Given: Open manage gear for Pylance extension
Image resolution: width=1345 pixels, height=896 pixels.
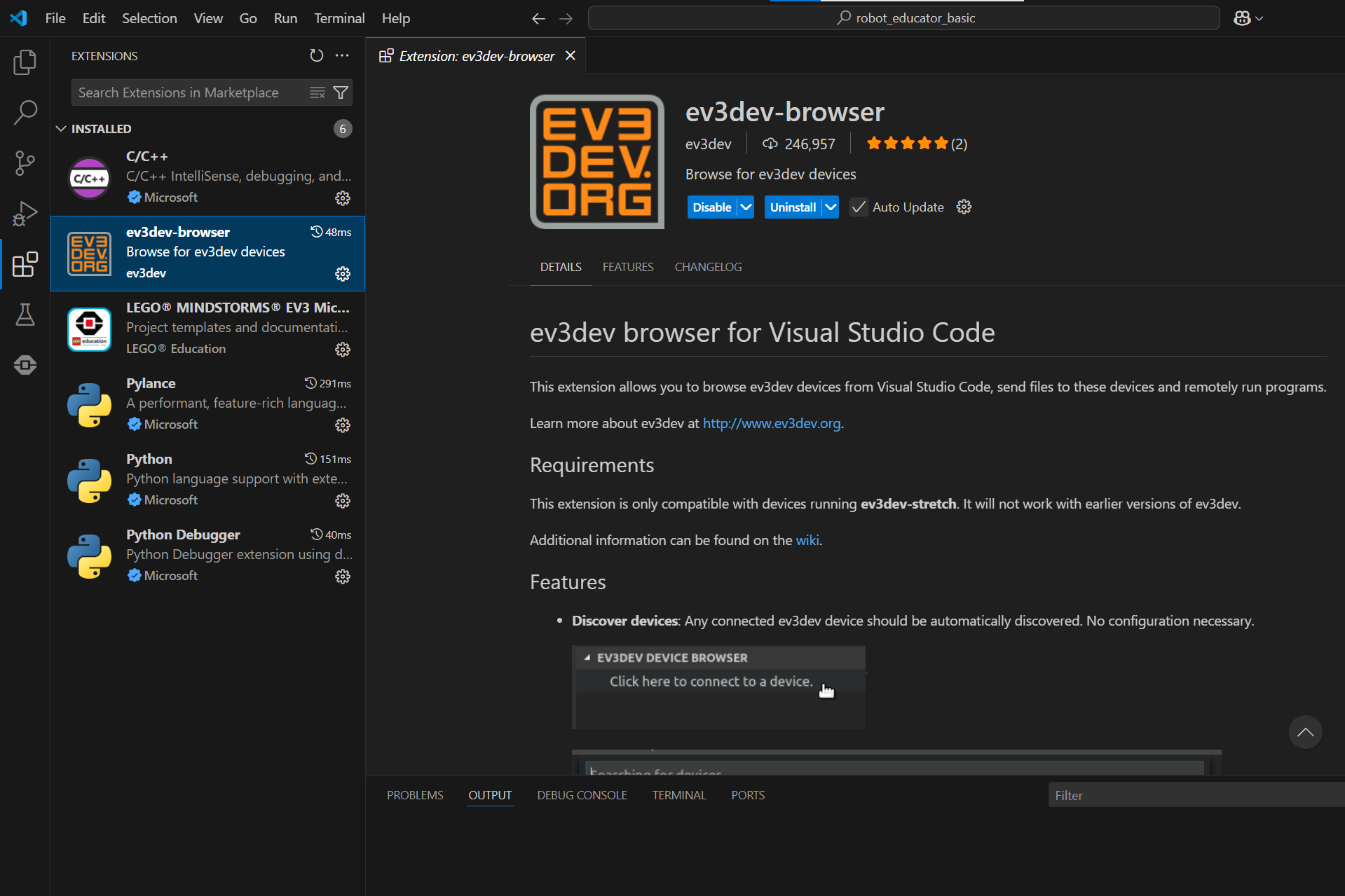Looking at the screenshot, I should point(343,425).
